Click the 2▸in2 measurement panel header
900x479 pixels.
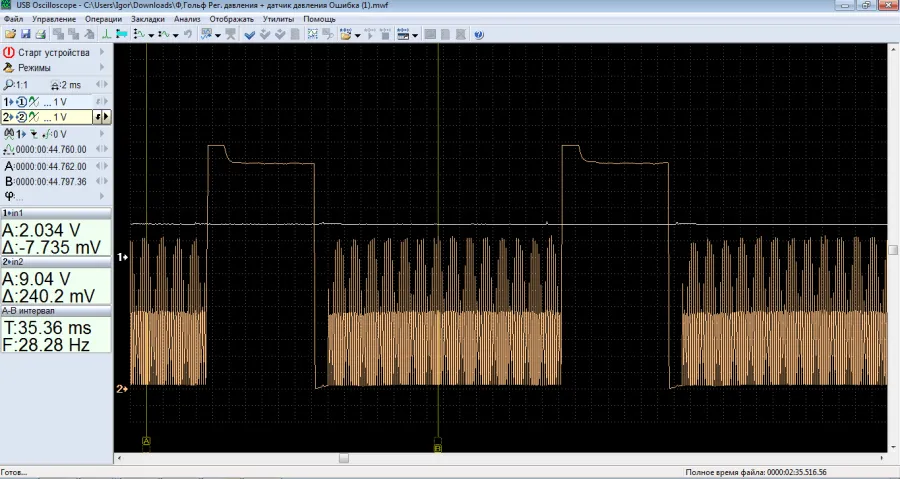click(56, 262)
